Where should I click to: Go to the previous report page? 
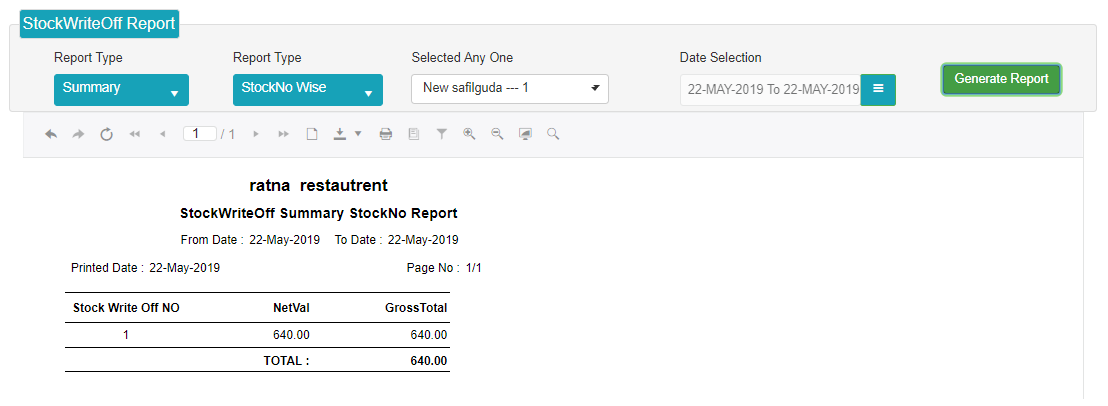pyautogui.click(x=163, y=133)
